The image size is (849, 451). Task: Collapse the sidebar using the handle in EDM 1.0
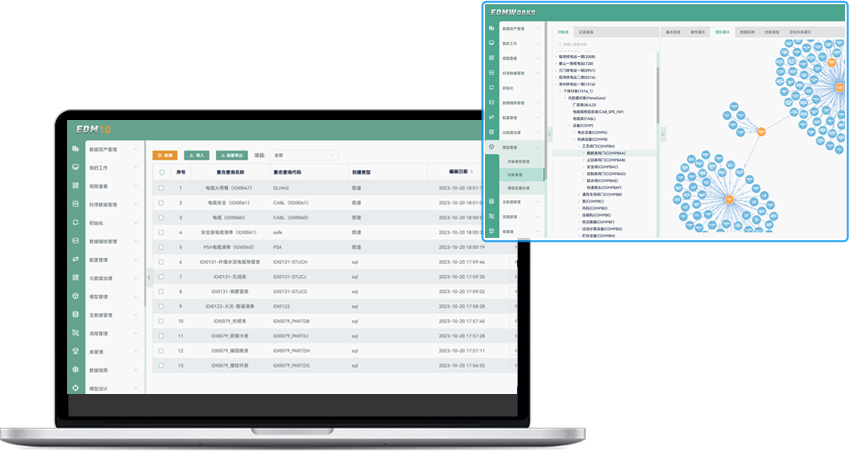tap(149, 277)
